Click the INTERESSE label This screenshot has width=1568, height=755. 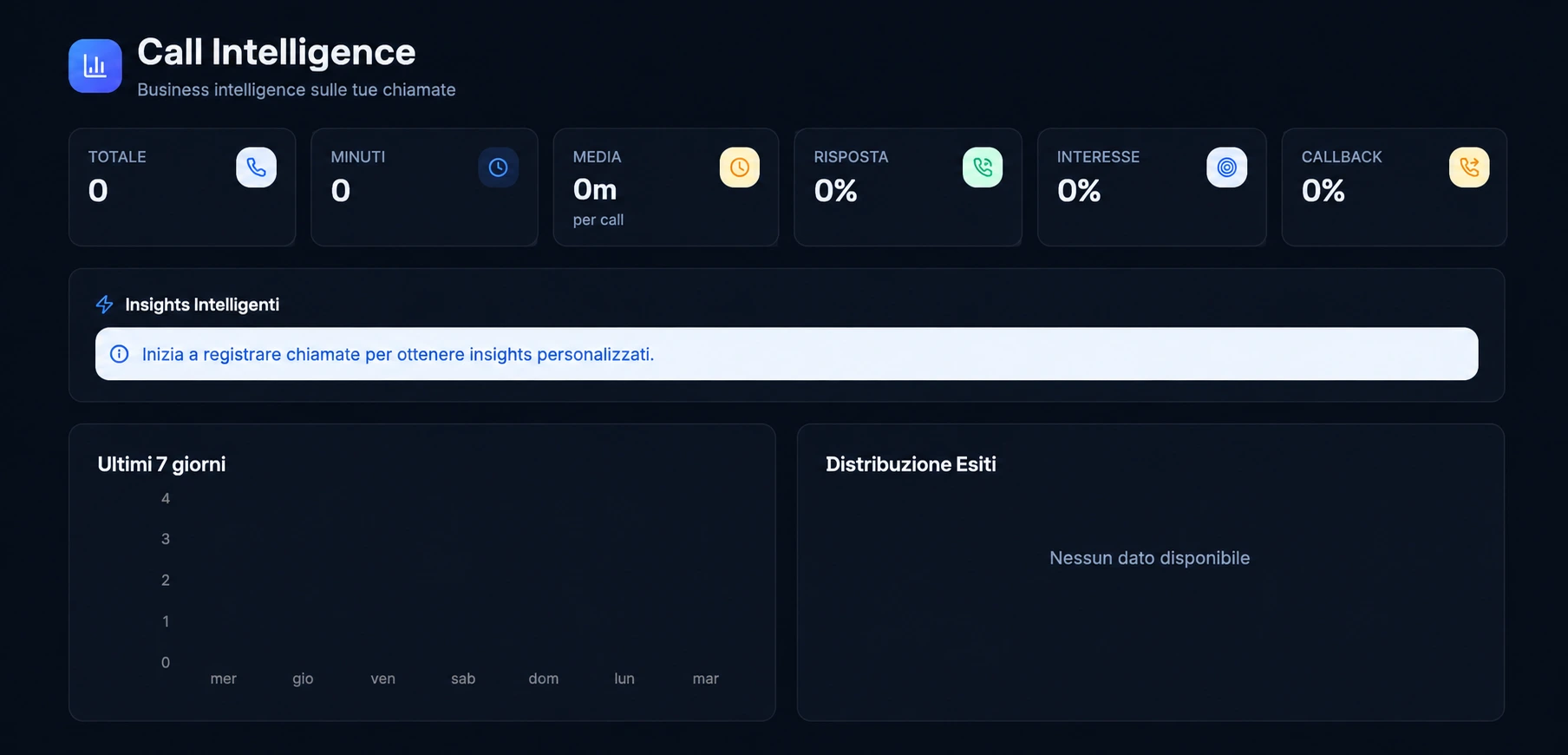pyautogui.click(x=1098, y=157)
